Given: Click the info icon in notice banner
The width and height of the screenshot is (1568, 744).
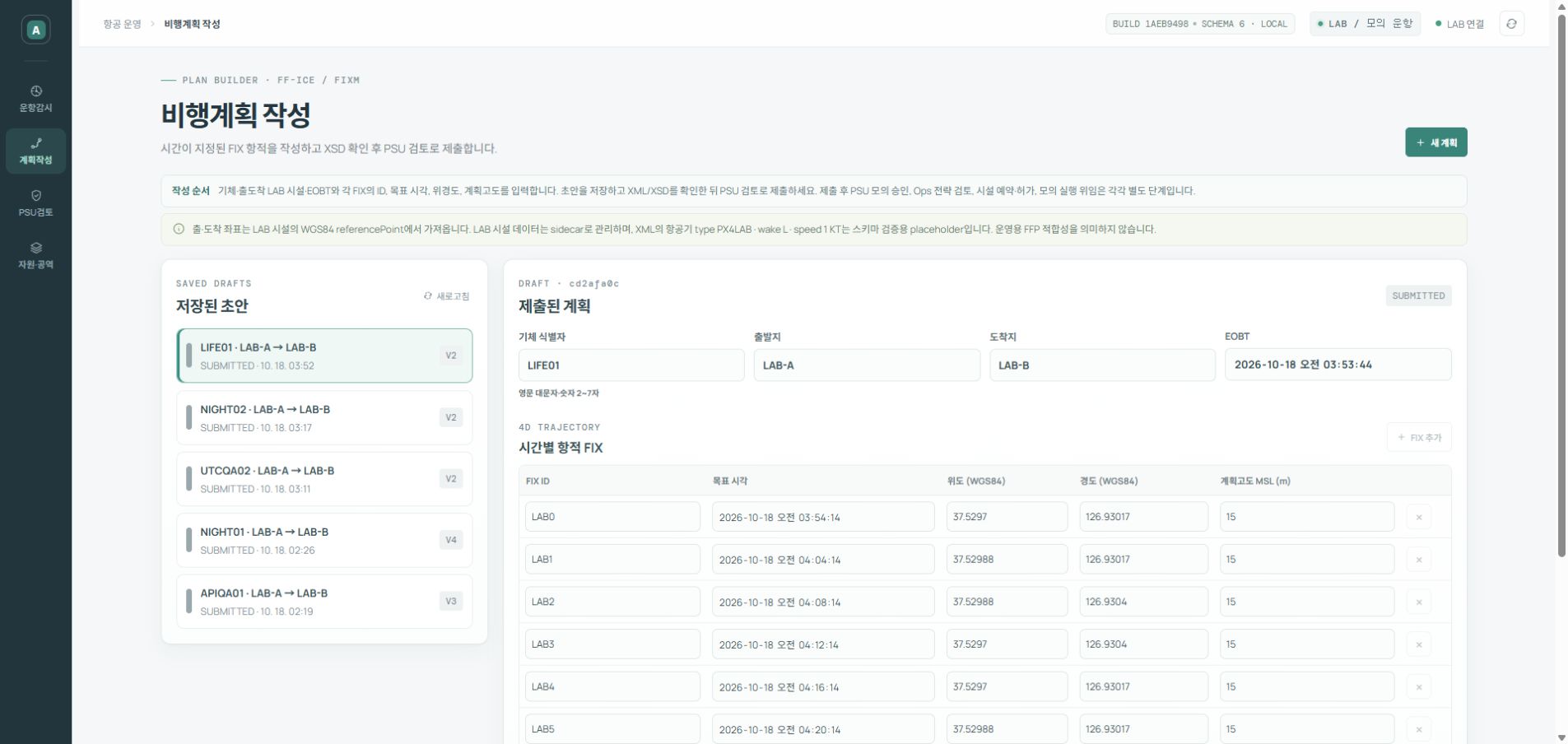Looking at the screenshot, I should point(179,230).
